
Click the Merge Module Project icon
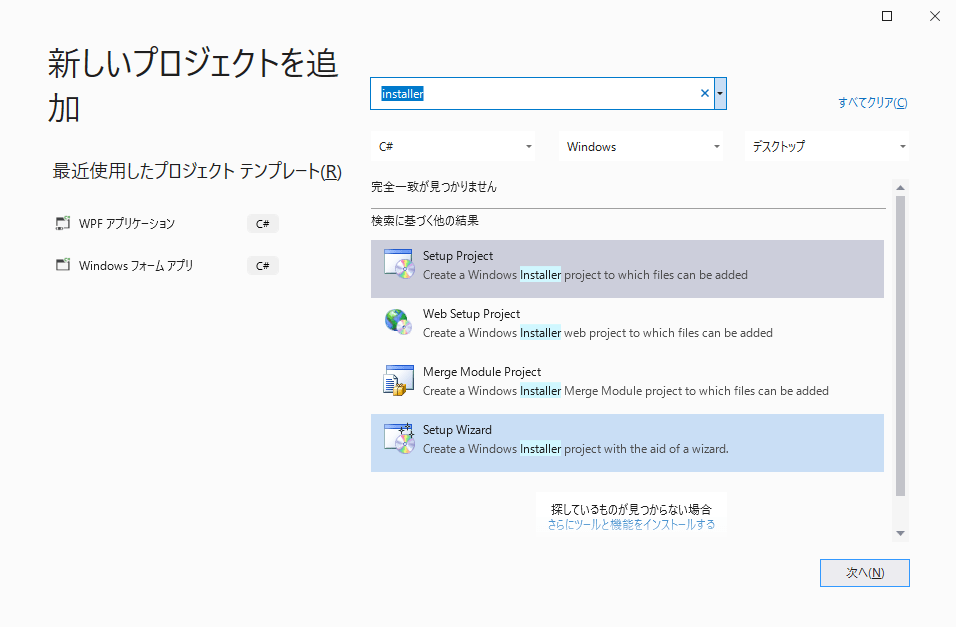(x=399, y=380)
